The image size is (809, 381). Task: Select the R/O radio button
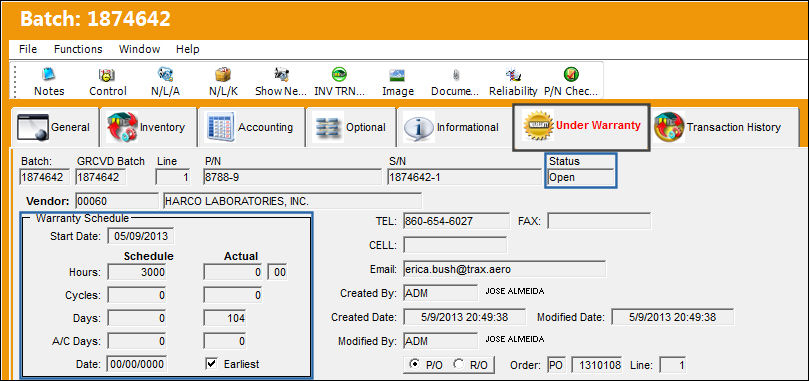pos(458,364)
